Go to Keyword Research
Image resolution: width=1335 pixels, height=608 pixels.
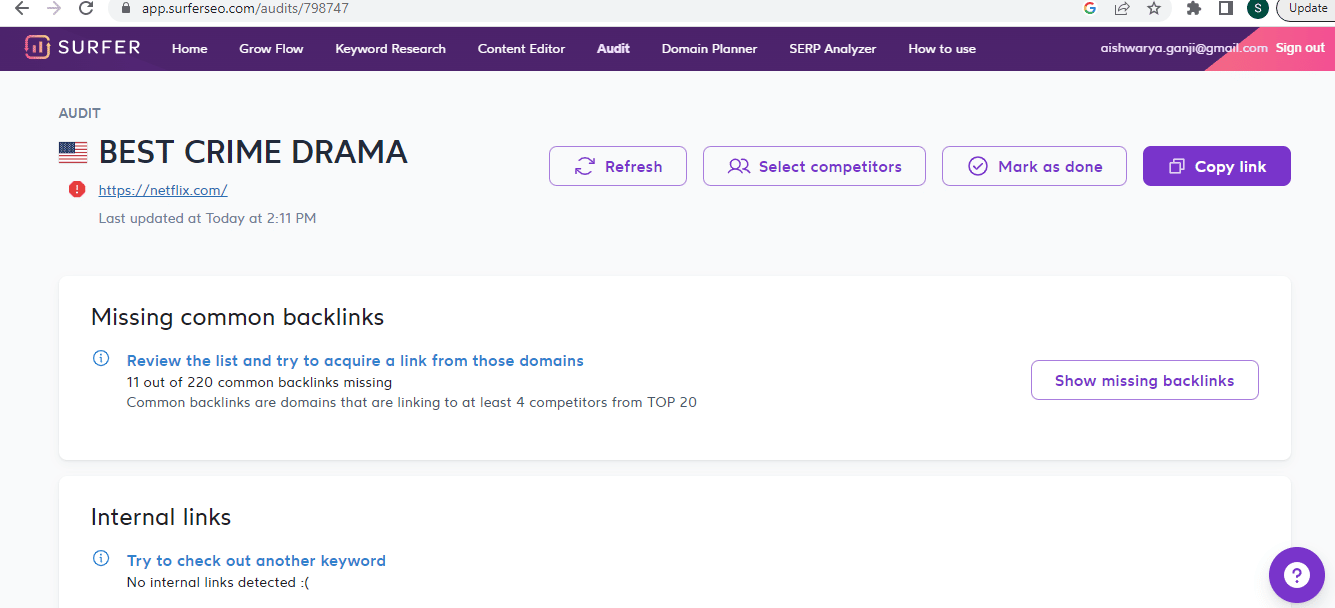[x=390, y=48]
